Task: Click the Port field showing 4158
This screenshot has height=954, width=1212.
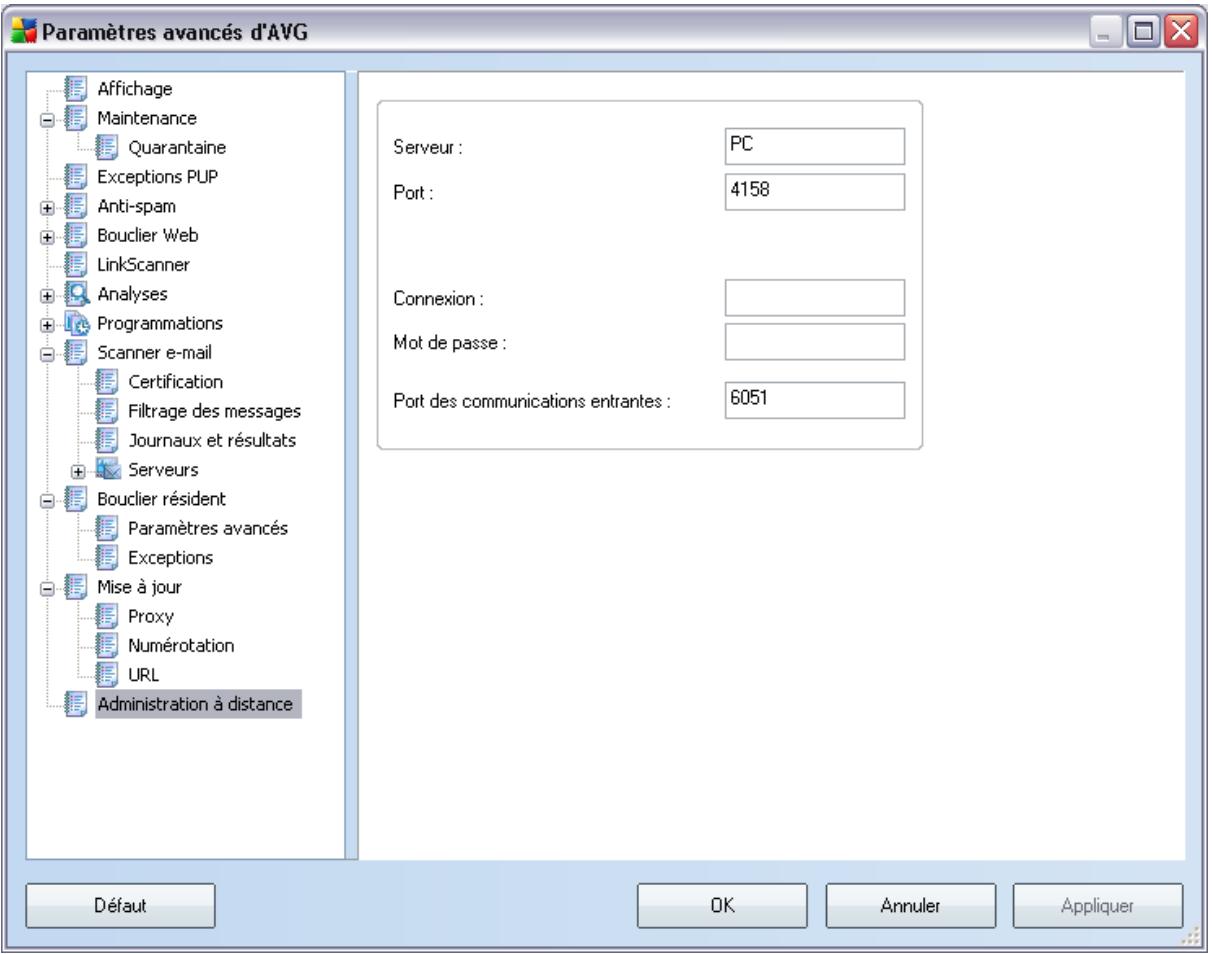Action: coord(815,192)
